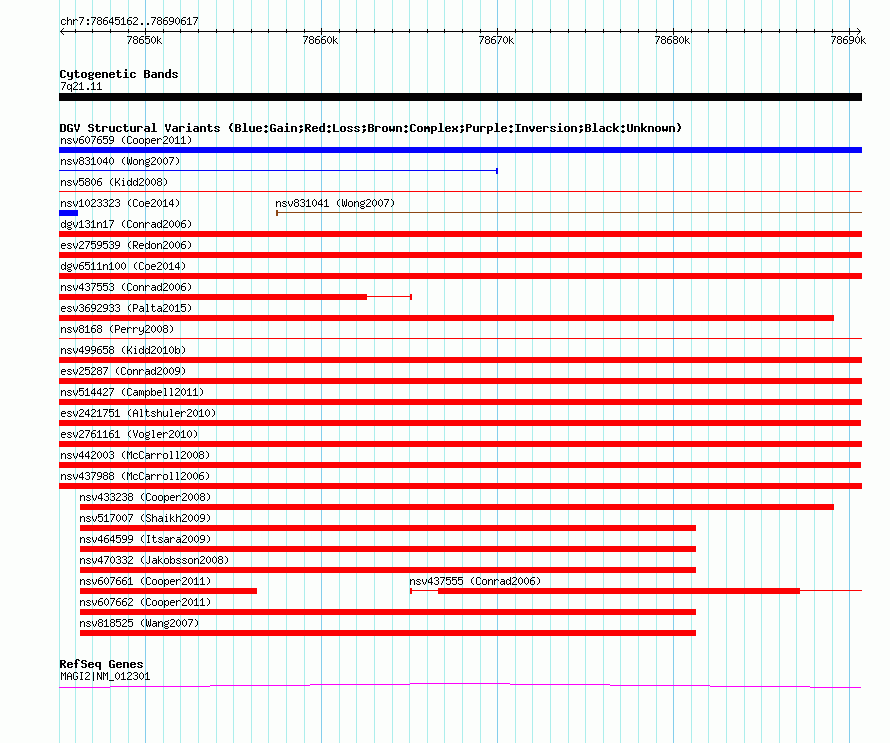Select the red nsv499658 loss bar

460,360
